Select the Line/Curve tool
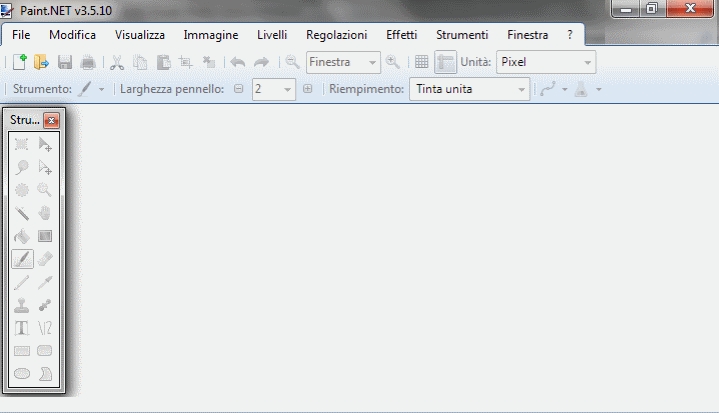 45,328
